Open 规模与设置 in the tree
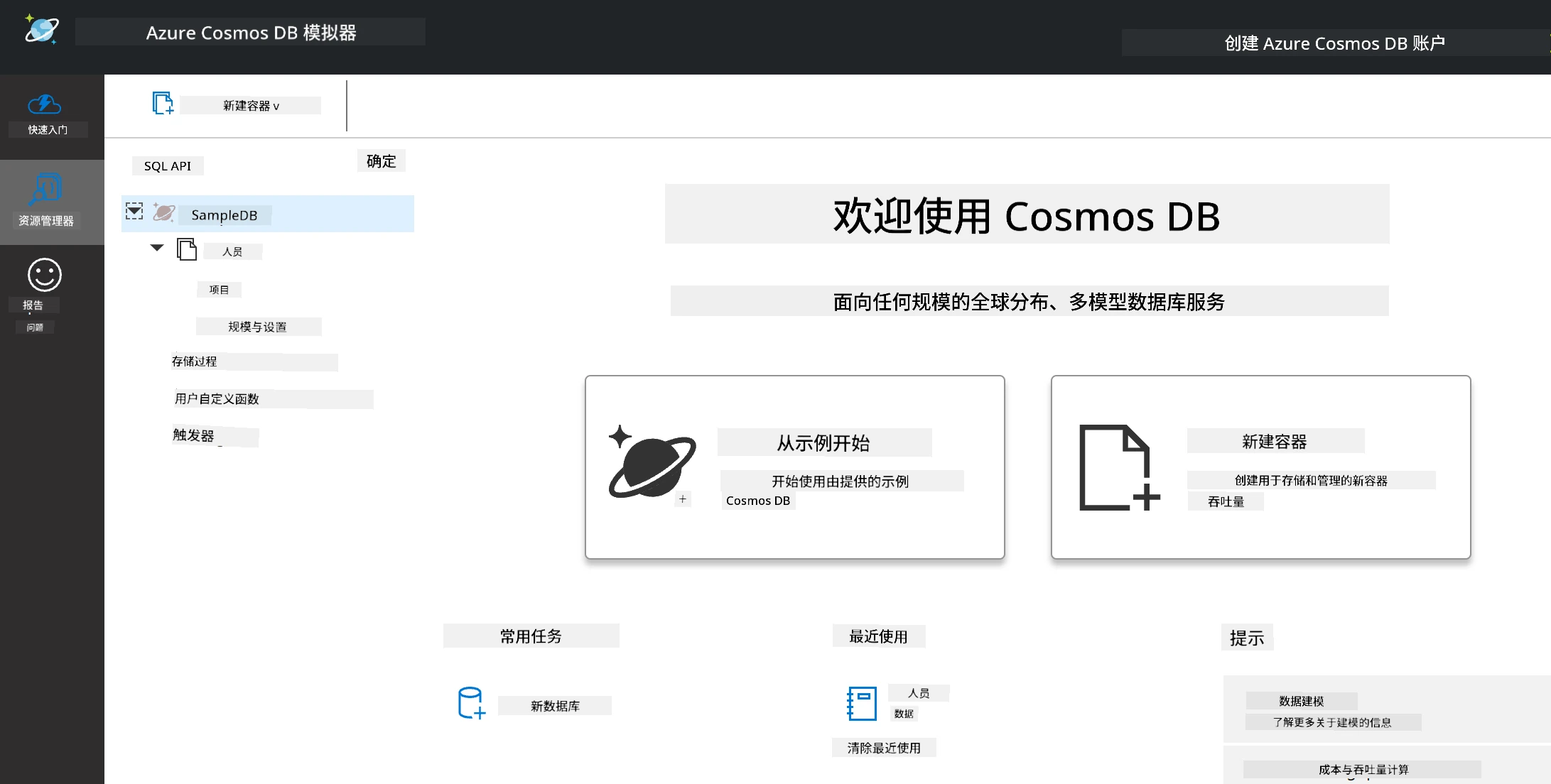Viewport: 1551px width, 784px height. point(258,327)
